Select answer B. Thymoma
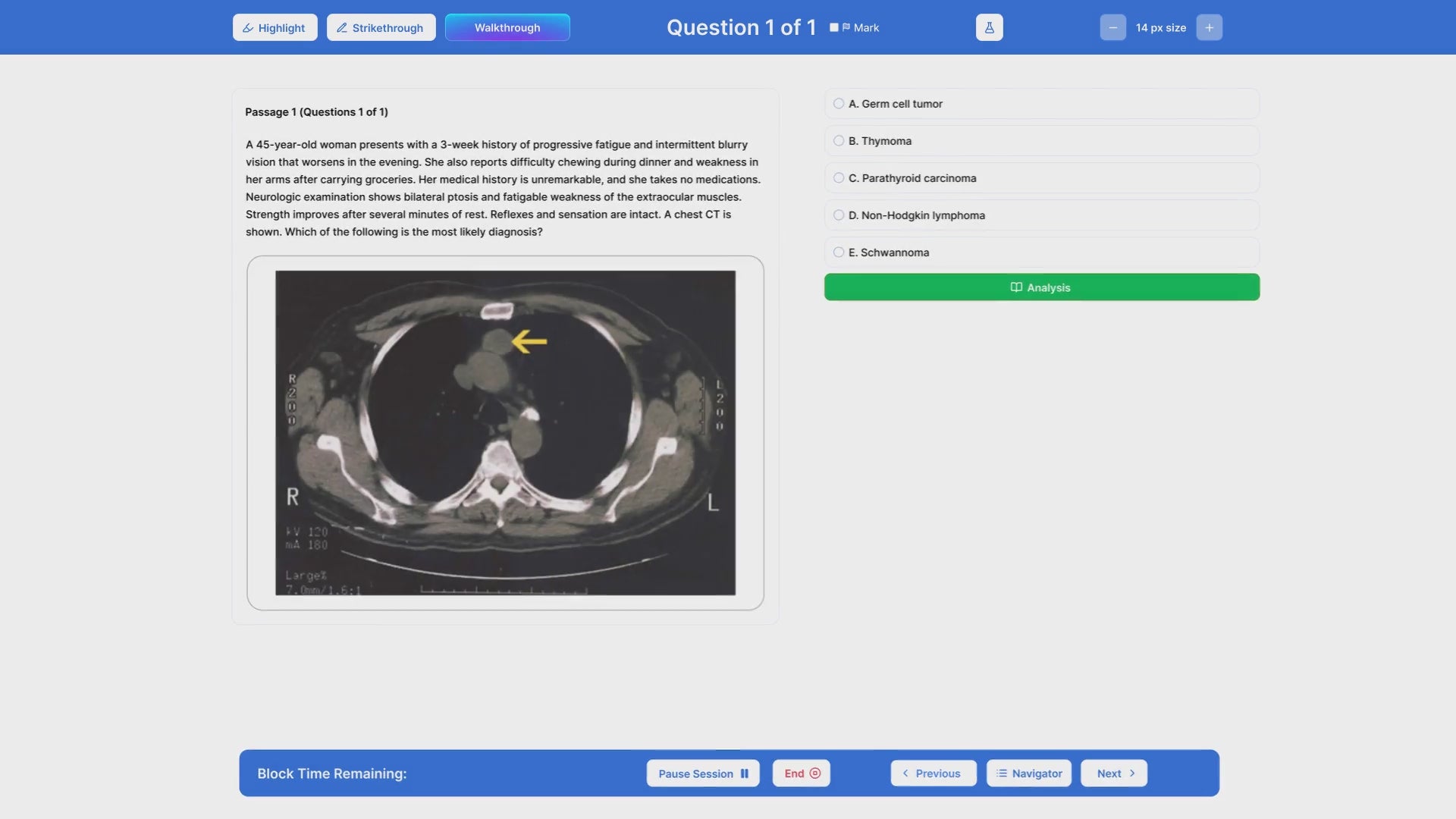 [x=839, y=141]
